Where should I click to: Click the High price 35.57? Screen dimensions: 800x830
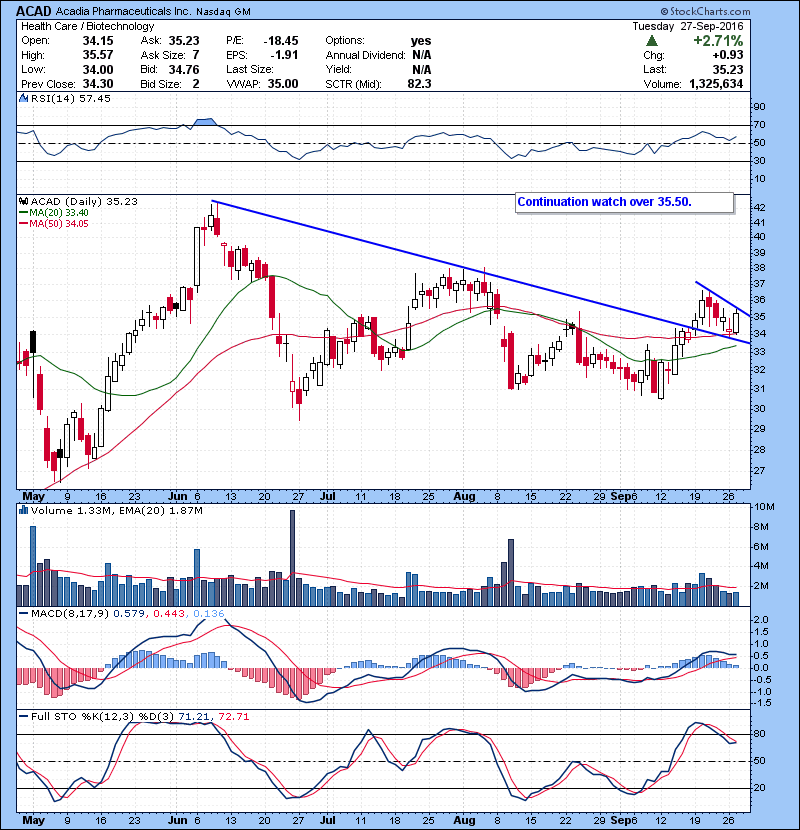[98, 55]
